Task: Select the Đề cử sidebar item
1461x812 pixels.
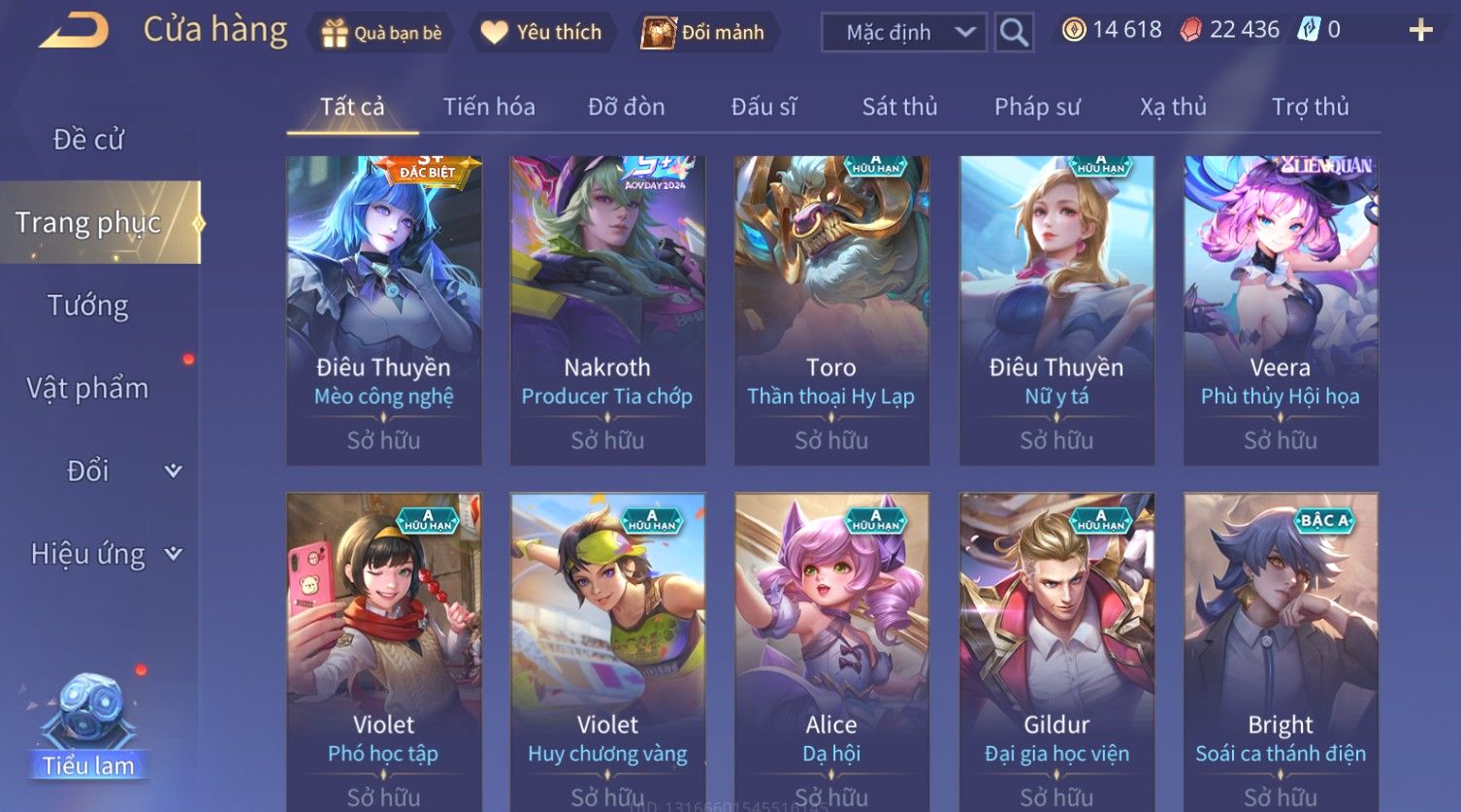Action: (88, 140)
